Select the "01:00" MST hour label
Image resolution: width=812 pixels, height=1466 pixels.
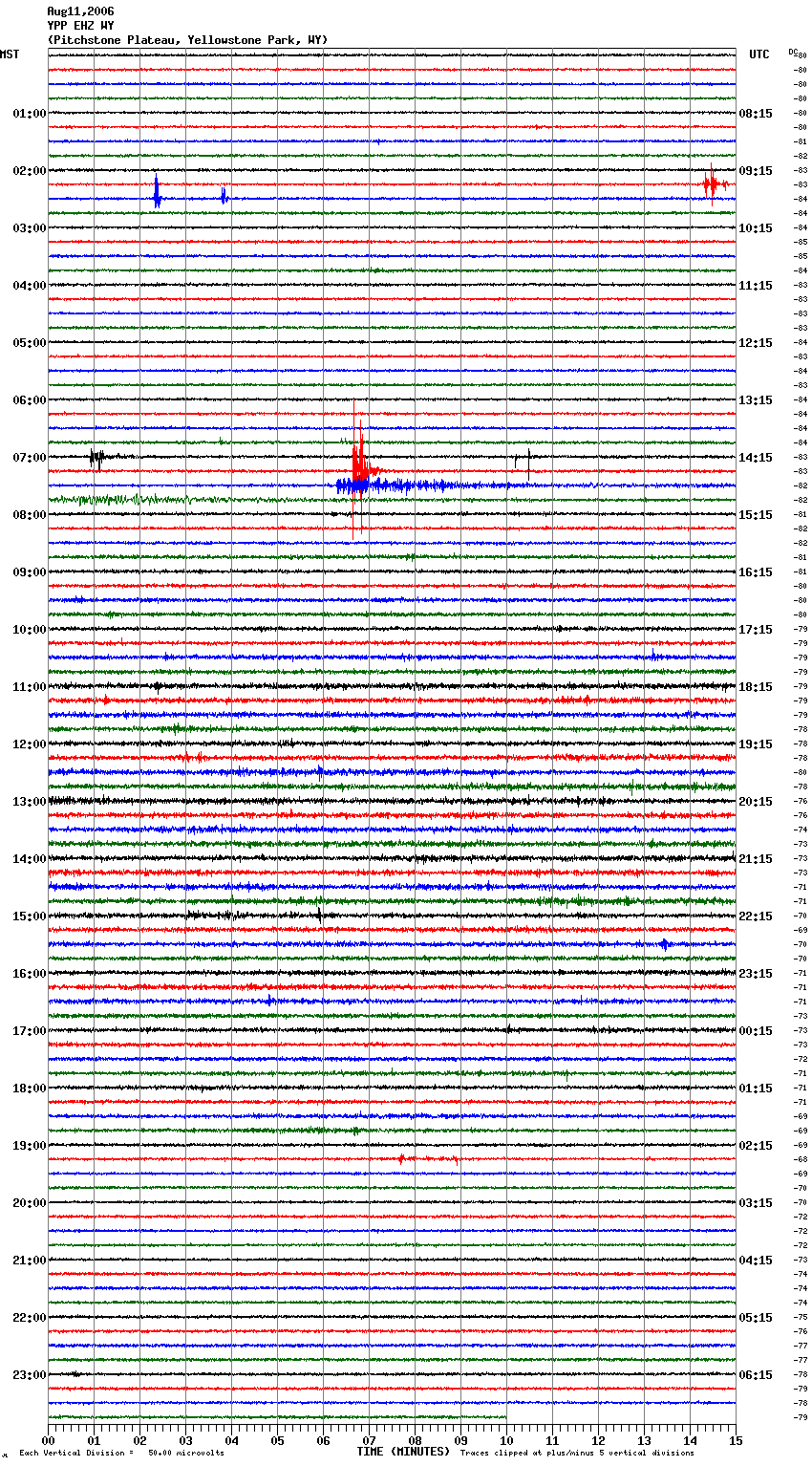(30, 114)
